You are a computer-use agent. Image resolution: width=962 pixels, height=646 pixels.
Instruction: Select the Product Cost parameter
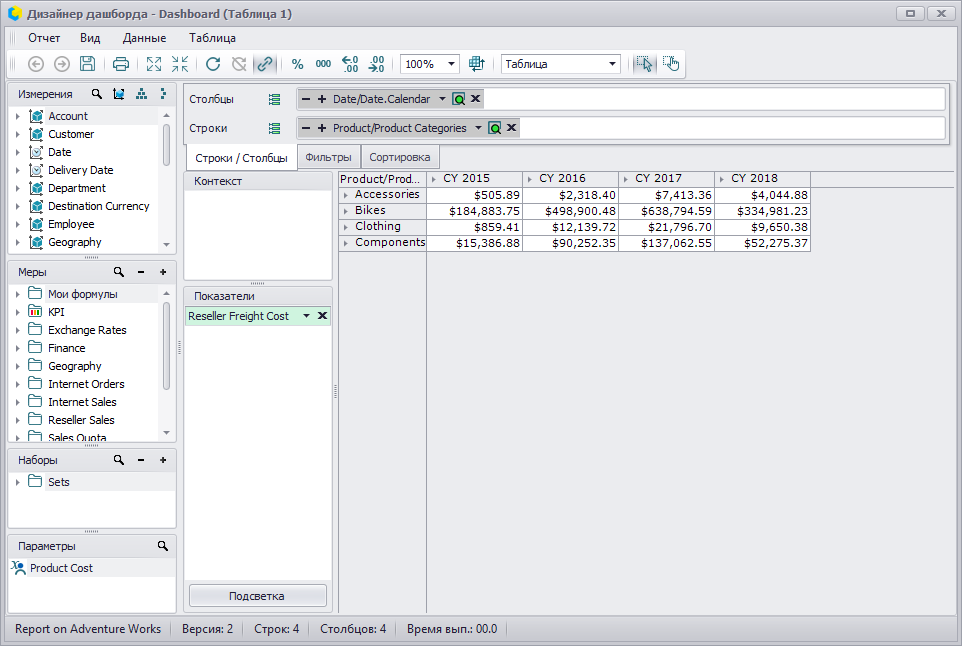[61, 568]
